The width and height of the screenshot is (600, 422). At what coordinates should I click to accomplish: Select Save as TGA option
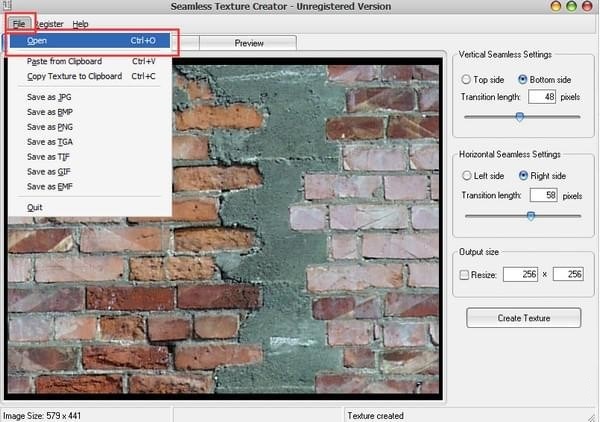tap(50, 142)
